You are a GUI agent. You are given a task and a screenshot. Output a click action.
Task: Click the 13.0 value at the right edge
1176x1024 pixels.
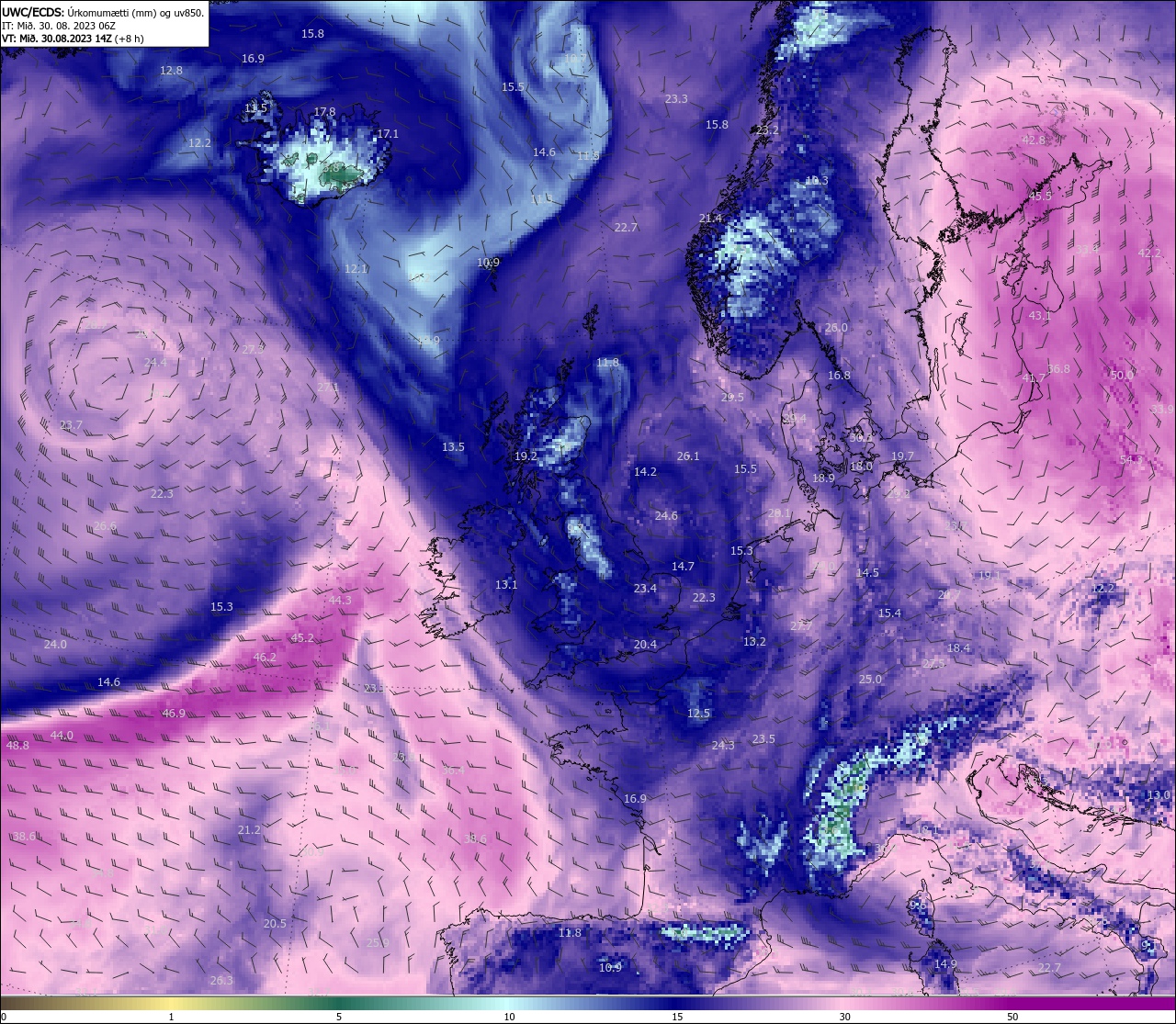coord(1159,795)
